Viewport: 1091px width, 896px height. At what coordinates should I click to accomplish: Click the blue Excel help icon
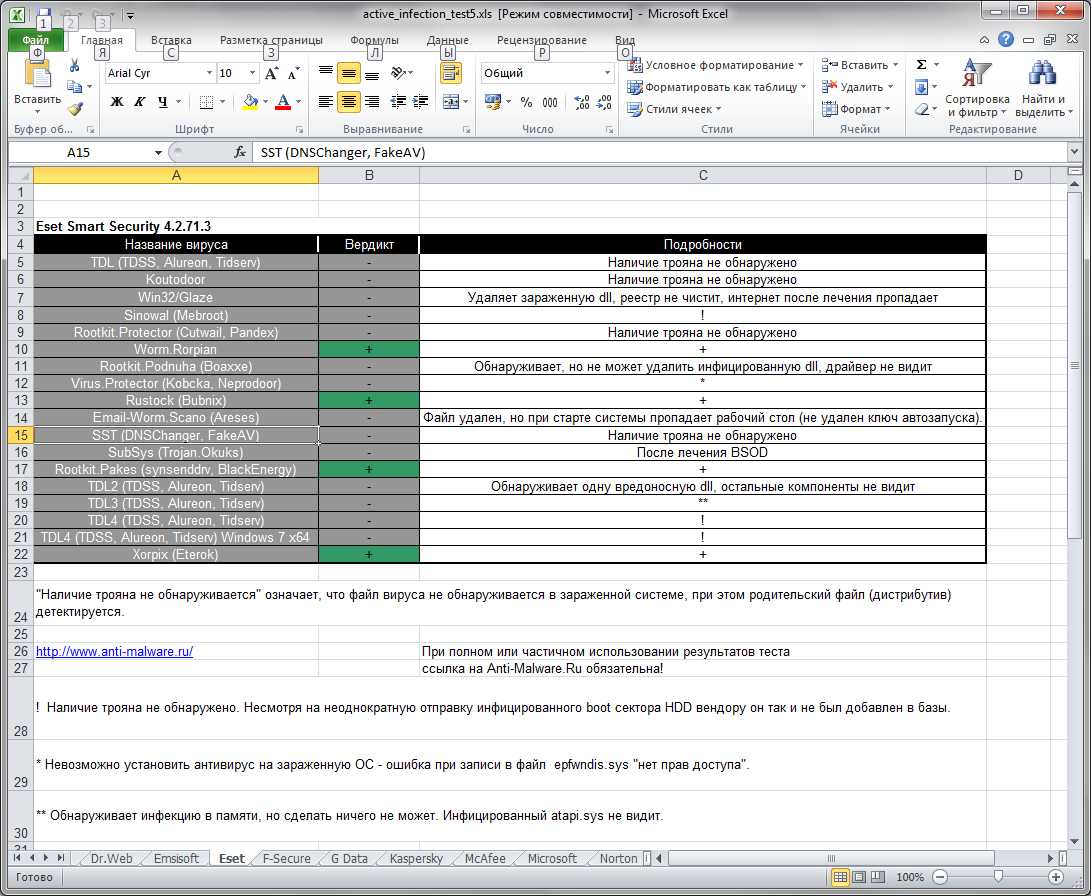pyautogui.click(x=1005, y=40)
